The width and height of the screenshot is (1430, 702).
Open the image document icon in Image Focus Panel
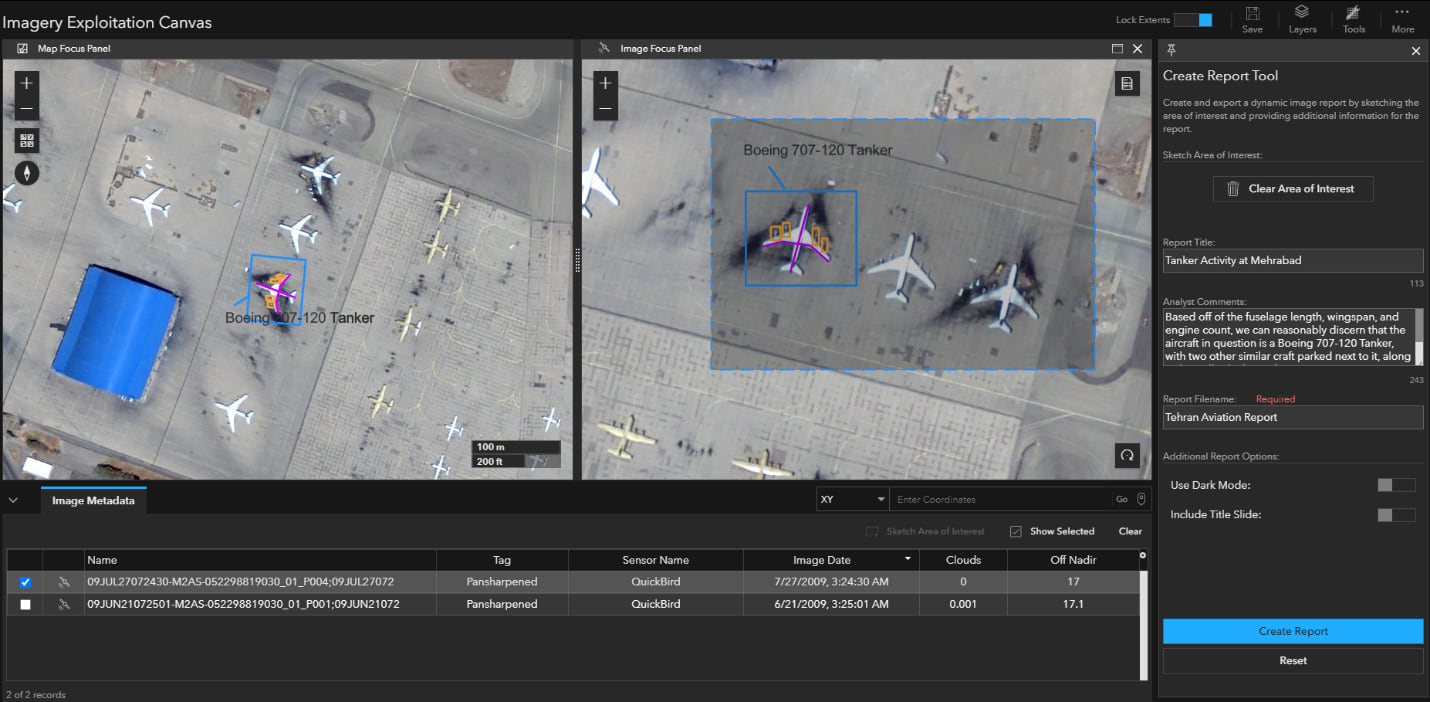point(1127,84)
